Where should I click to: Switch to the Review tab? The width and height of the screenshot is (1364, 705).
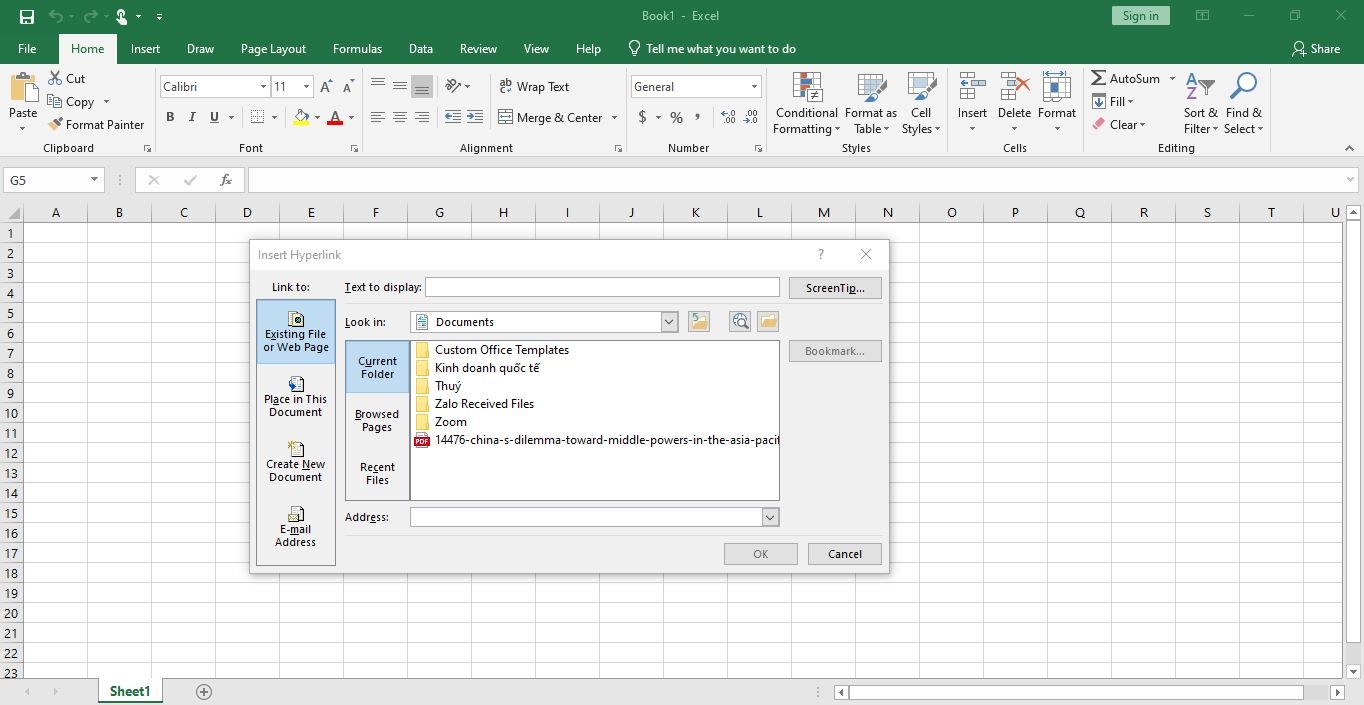click(478, 49)
